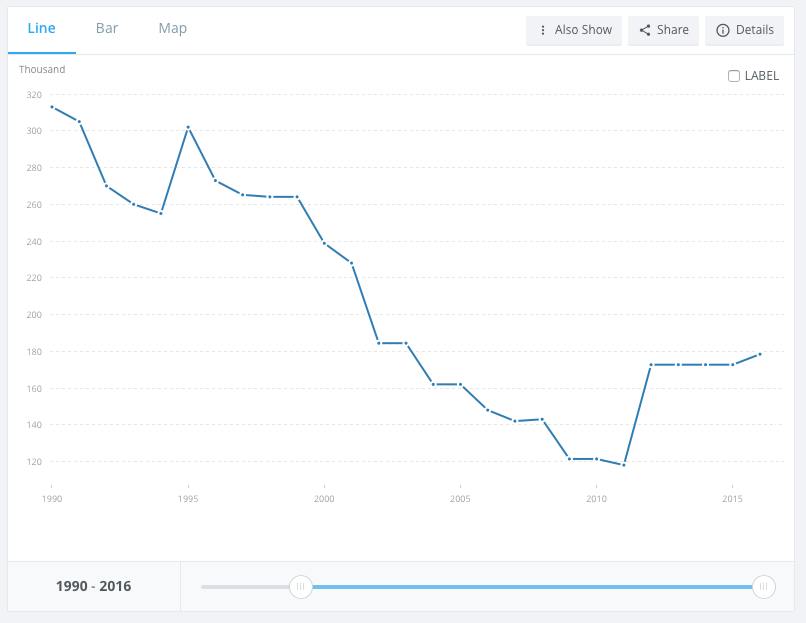
Task: Click the 2011 lowest data point
Action: pyautogui.click(x=624, y=465)
